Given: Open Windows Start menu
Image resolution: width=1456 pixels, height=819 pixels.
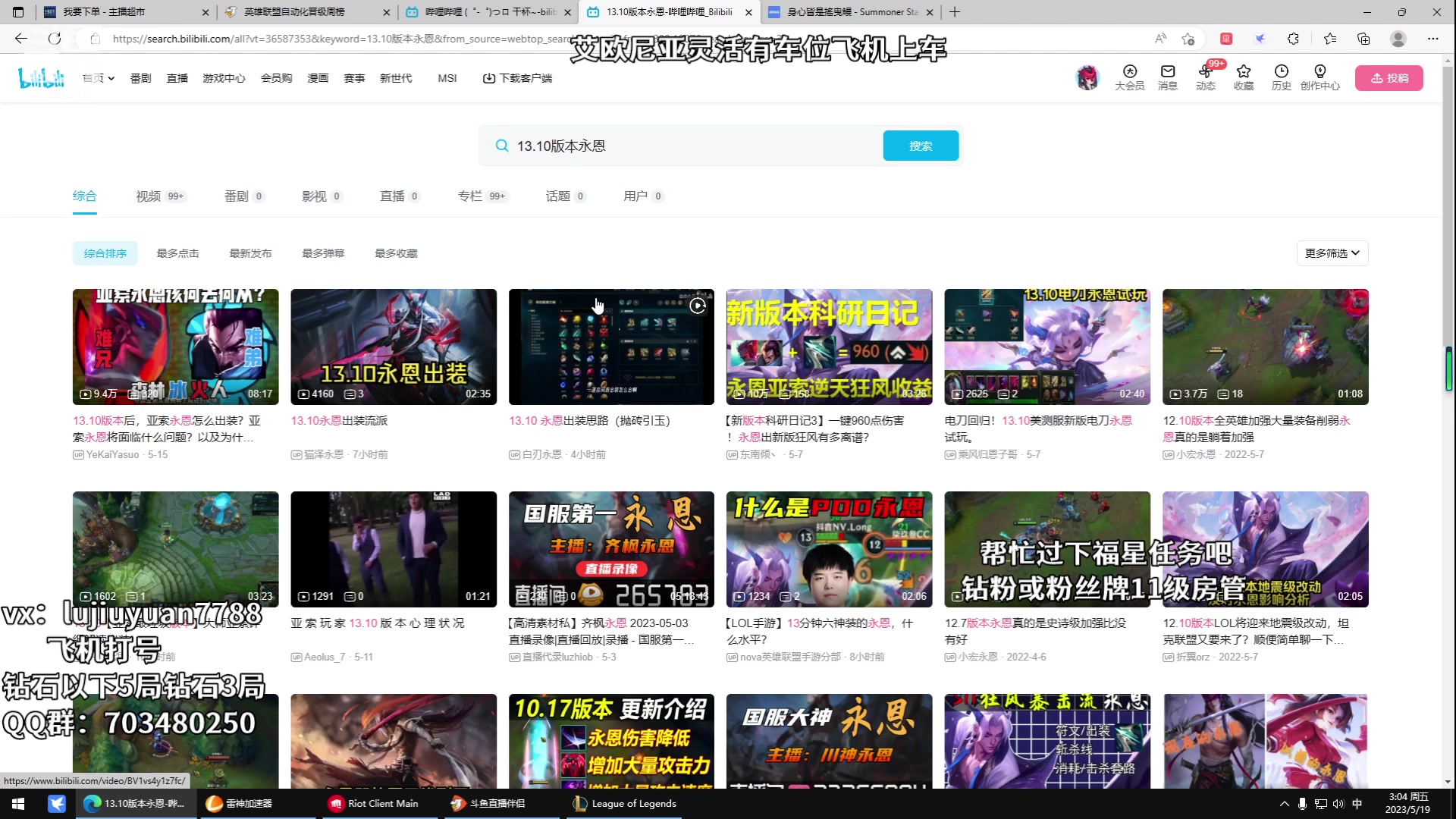Looking at the screenshot, I should tap(18, 804).
